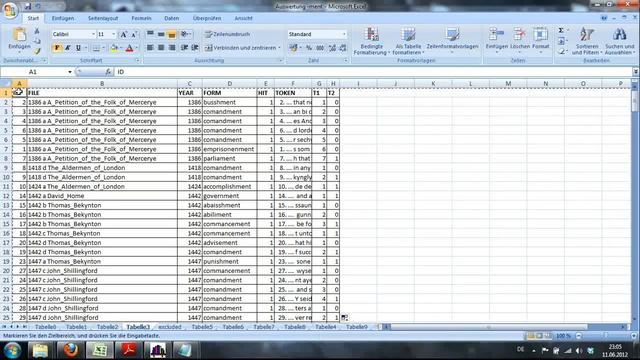Toggle underline formatting (U)
This screenshot has width=640, height=360.
coord(78,48)
